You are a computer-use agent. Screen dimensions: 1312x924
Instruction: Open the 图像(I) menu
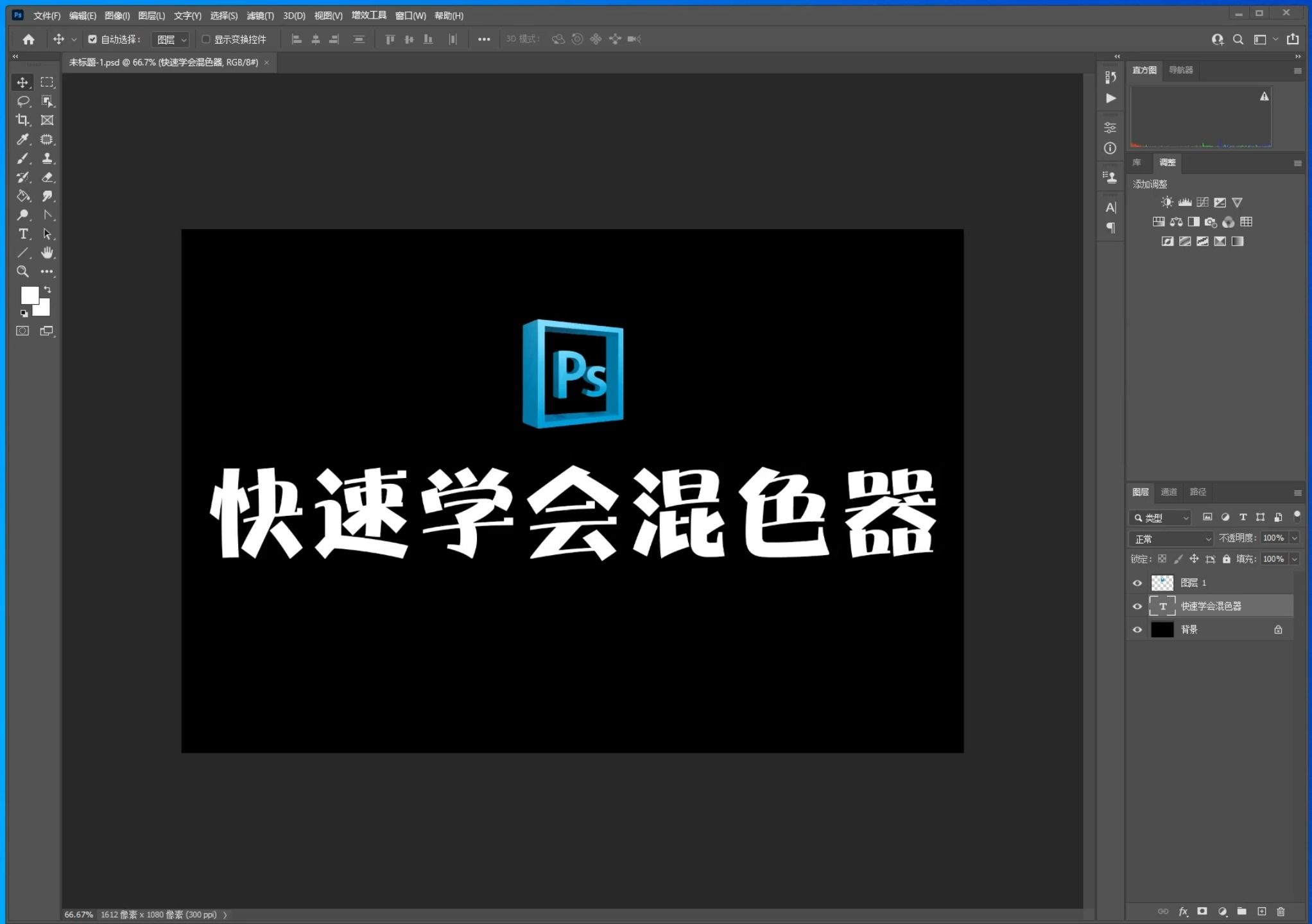[117, 15]
